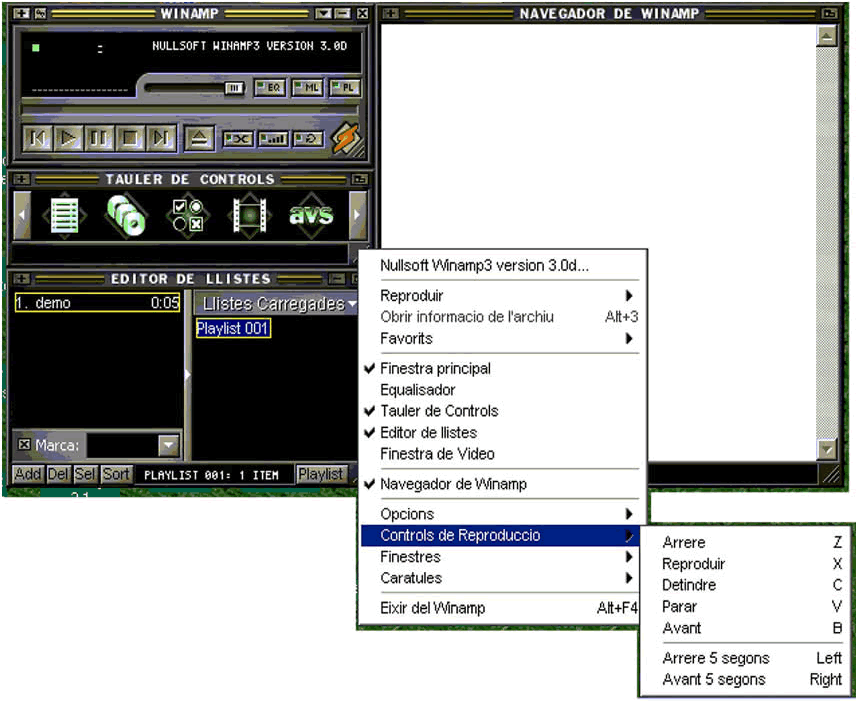Click the scroll-down arrow in Navegador de Winamp

pos(827,449)
